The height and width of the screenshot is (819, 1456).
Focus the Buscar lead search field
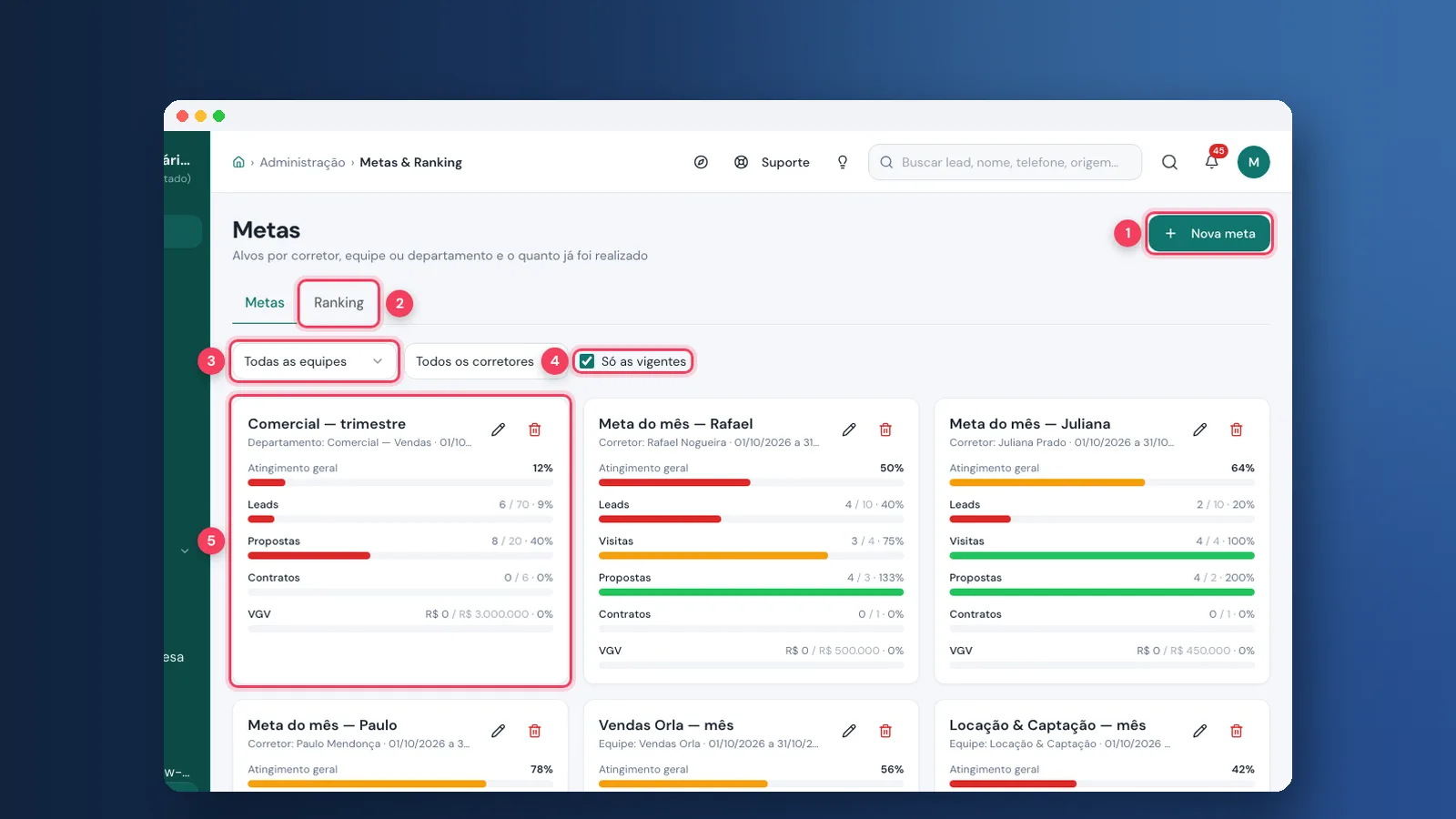1005,162
